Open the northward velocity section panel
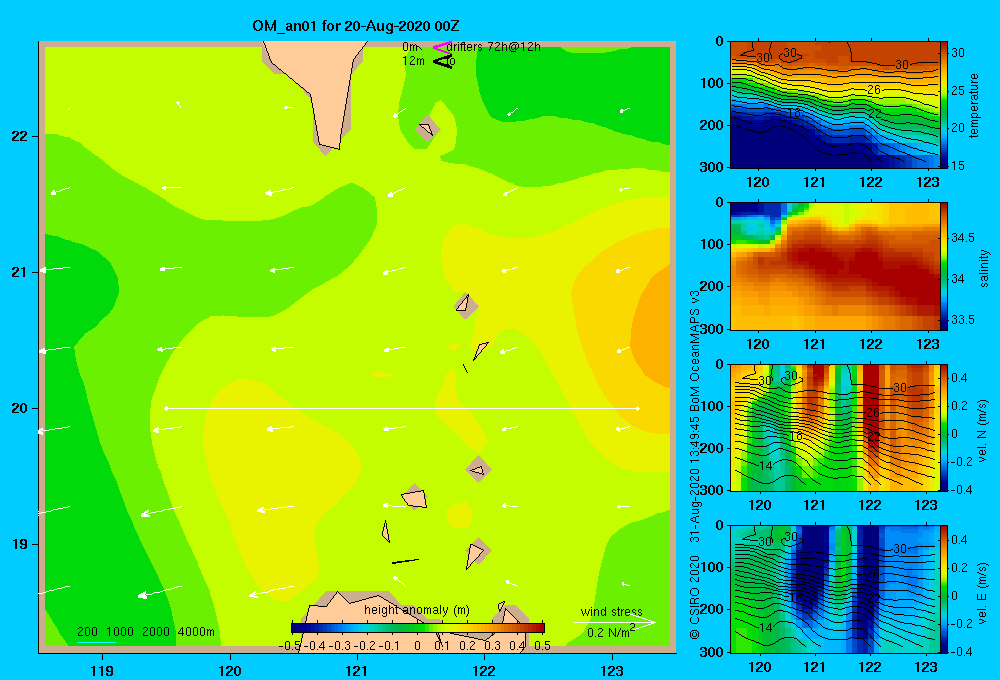Screen dimensions: 1000x680 834,427
